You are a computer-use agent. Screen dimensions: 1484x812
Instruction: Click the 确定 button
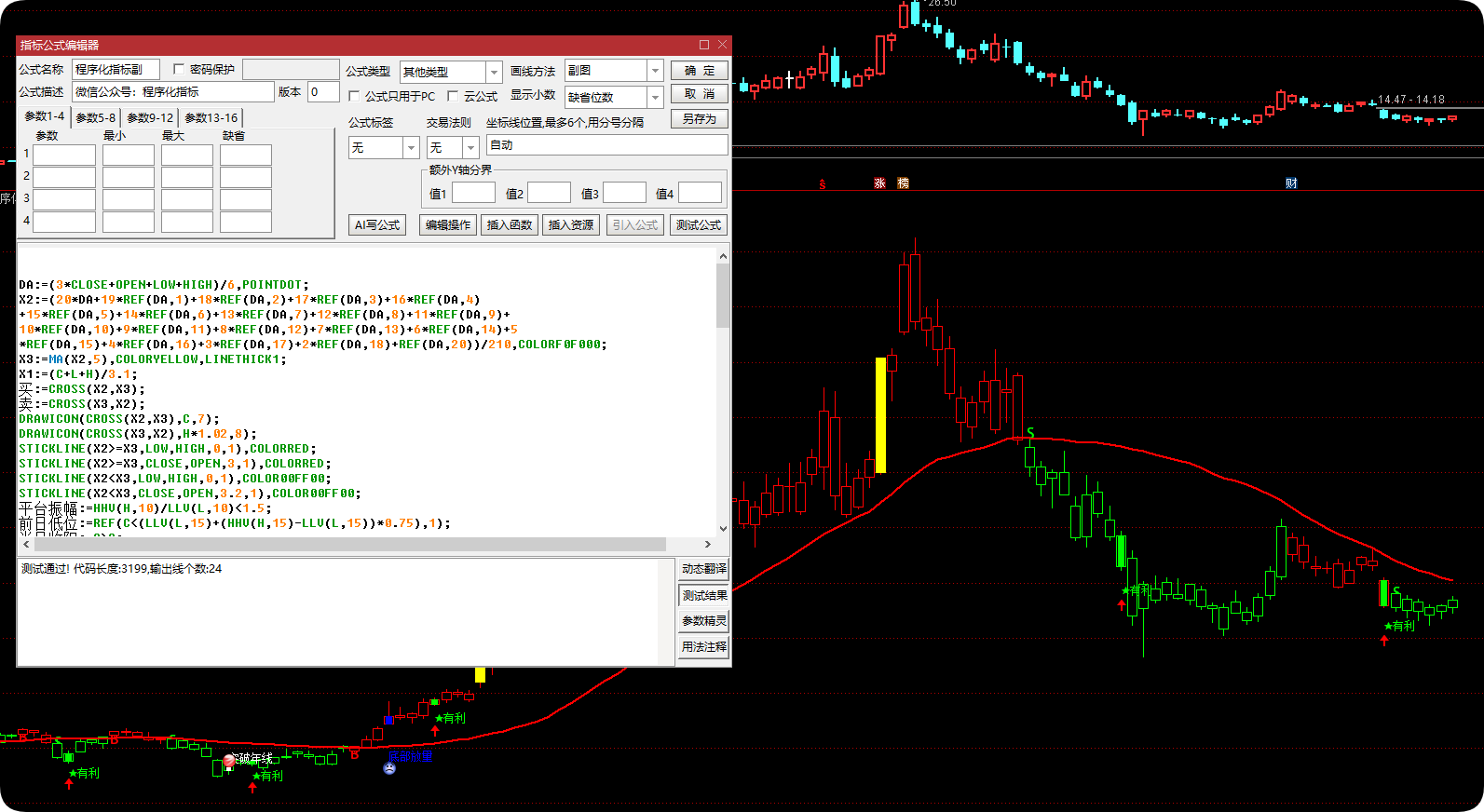pyautogui.click(x=700, y=71)
